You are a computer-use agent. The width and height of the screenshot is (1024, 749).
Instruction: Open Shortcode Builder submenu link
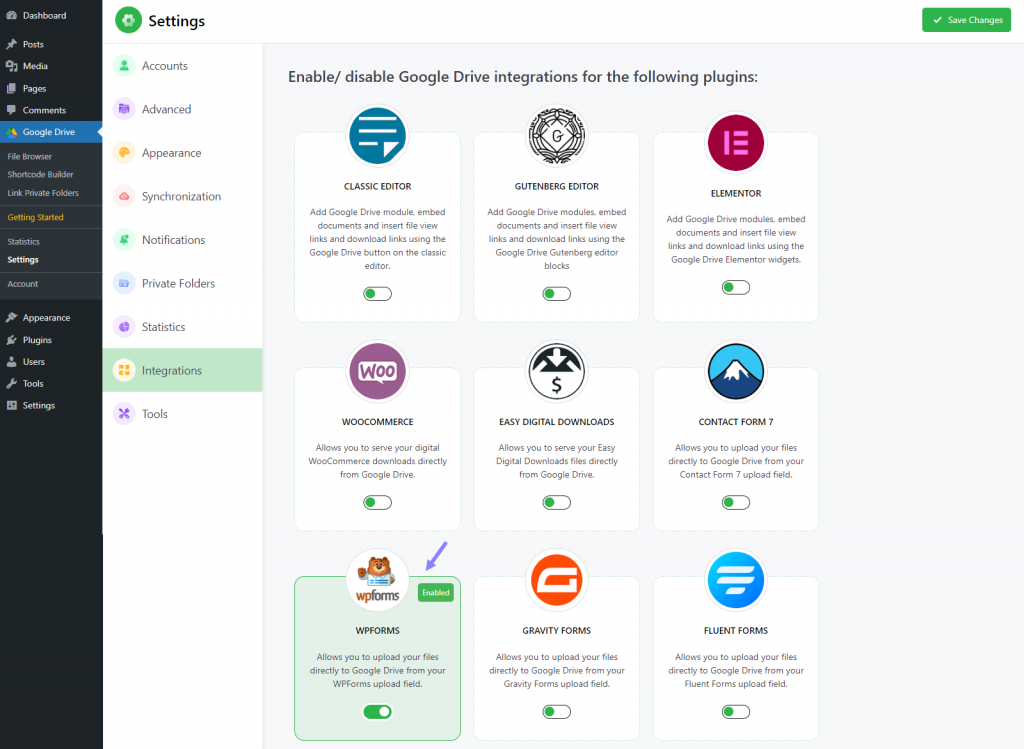pyautogui.click(x=40, y=174)
